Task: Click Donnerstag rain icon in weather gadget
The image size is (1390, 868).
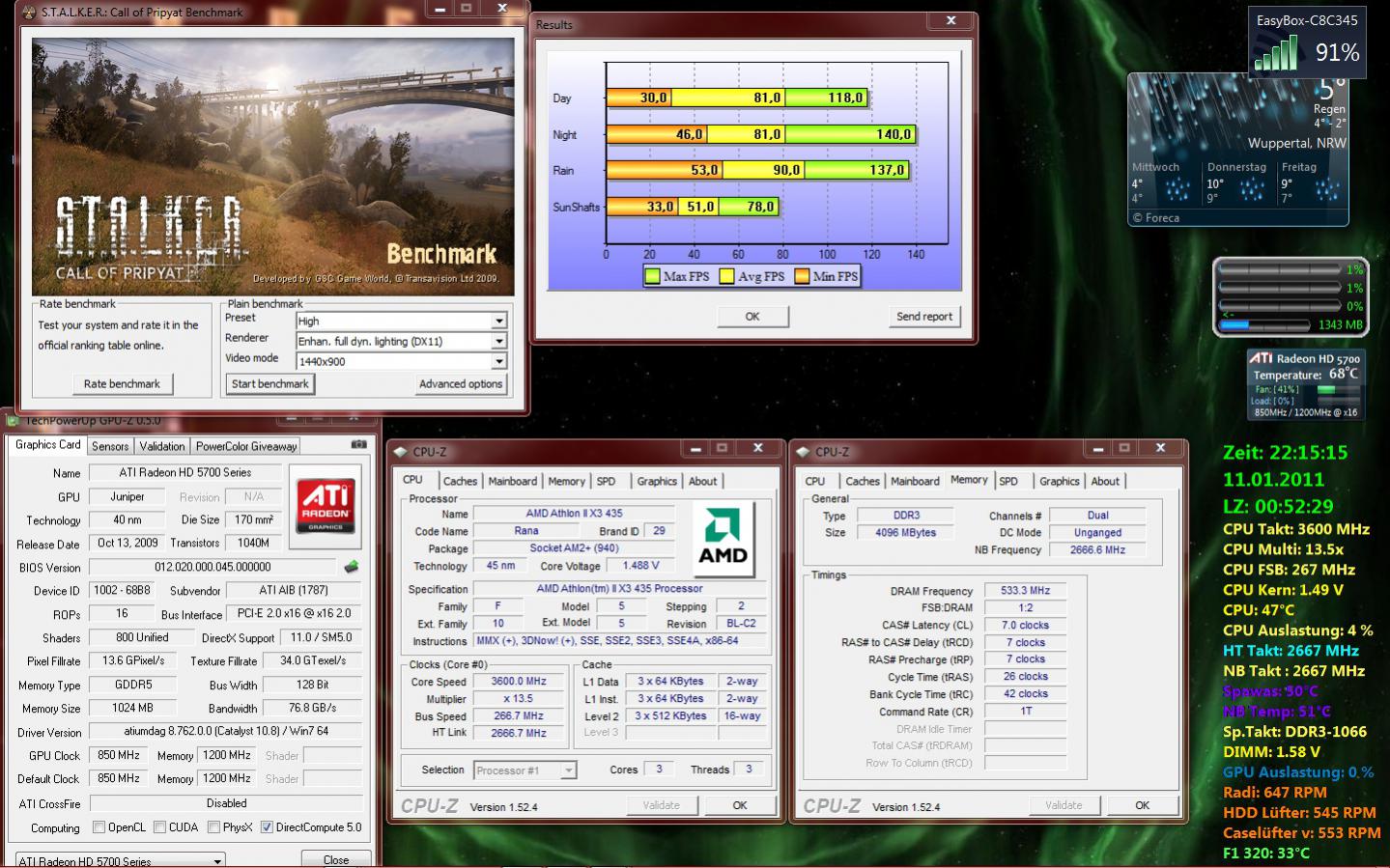Action: (1252, 188)
